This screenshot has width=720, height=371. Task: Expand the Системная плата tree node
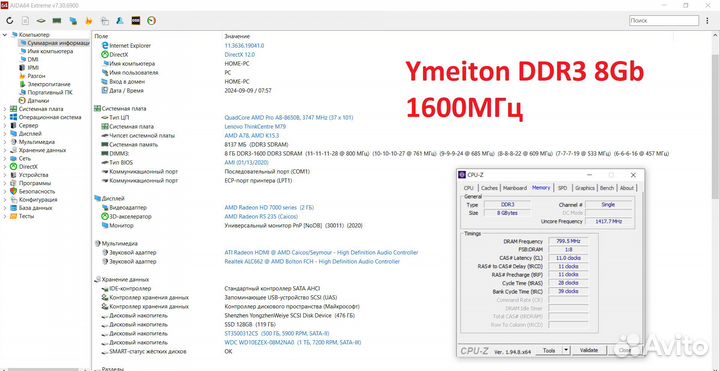[5, 109]
